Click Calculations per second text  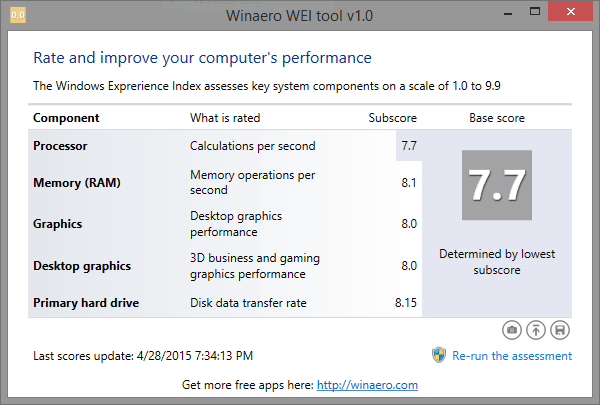(253, 146)
